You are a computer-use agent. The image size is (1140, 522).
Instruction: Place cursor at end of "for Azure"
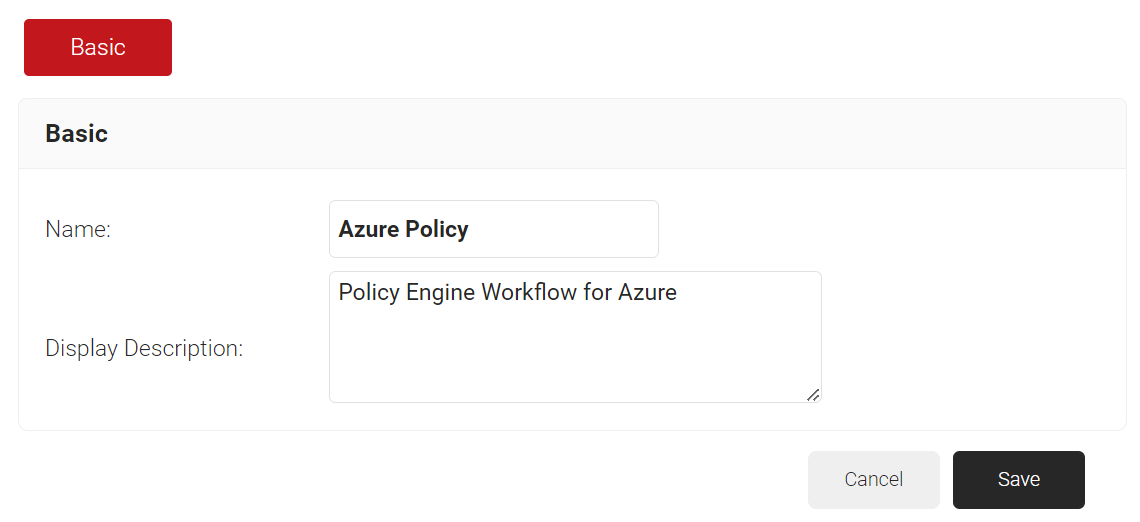pos(679,292)
